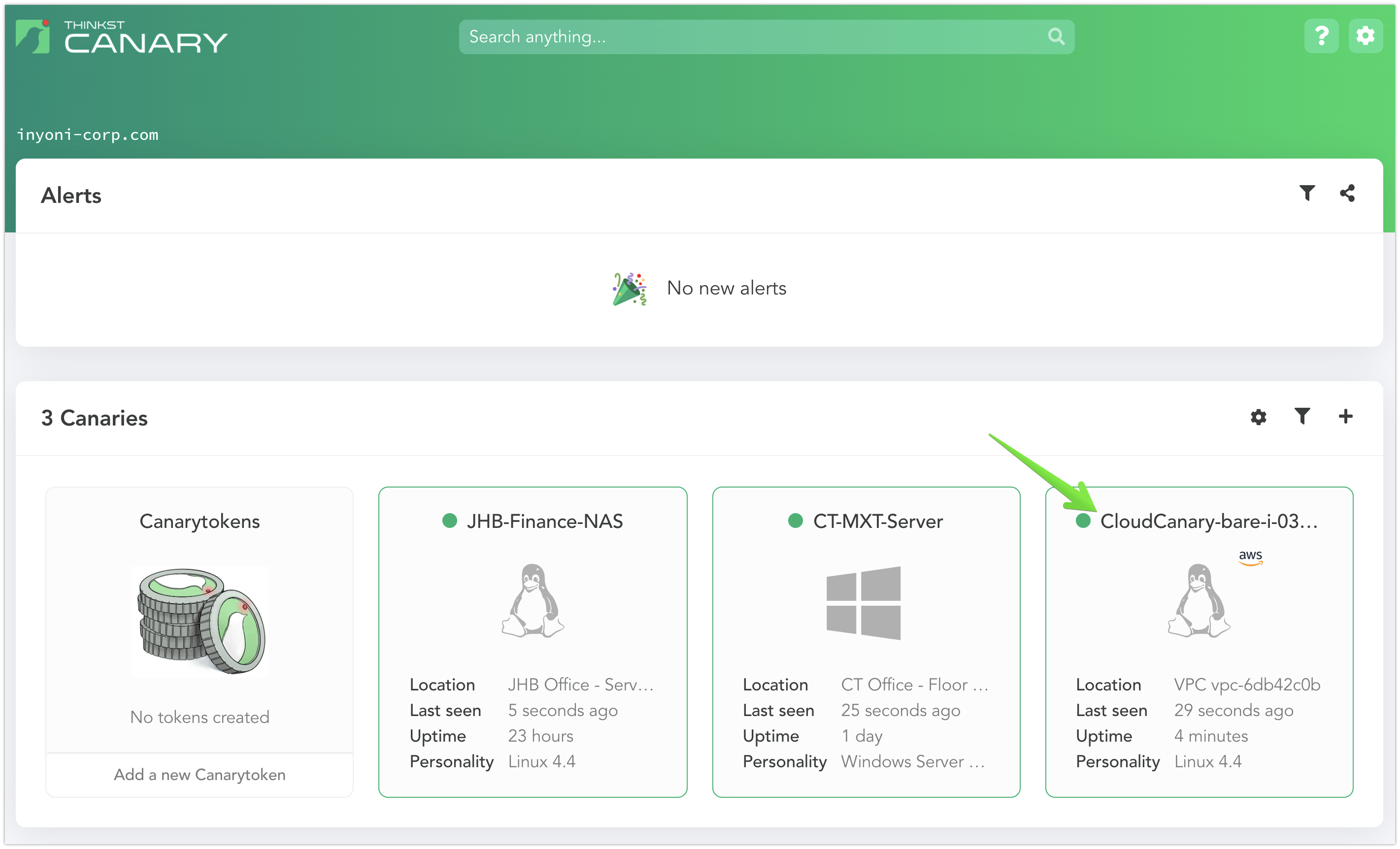The height and width of the screenshot is (849, 1400).
Task: Click the Thinkst Canary logo
Action: (121, 37)
